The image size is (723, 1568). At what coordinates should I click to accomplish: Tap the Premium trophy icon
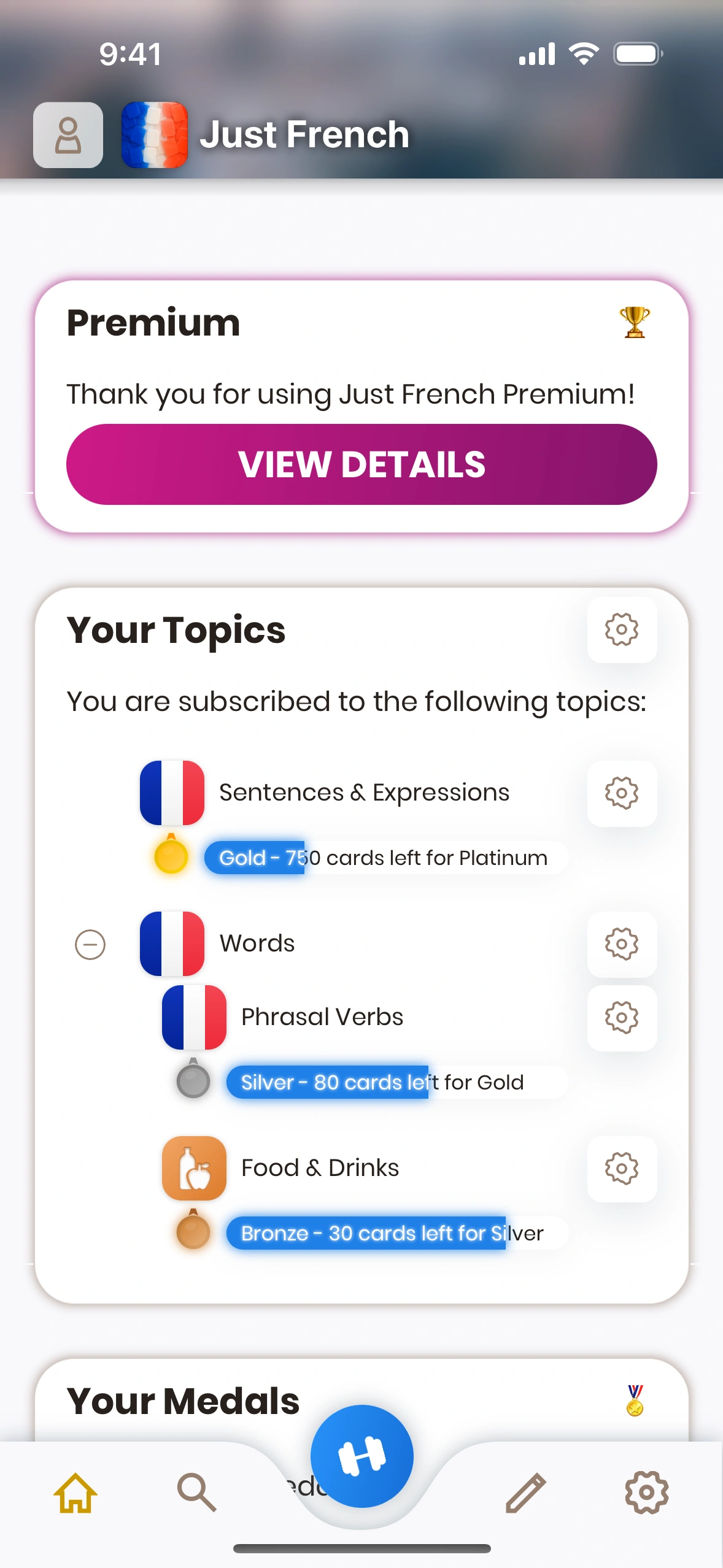635,322
